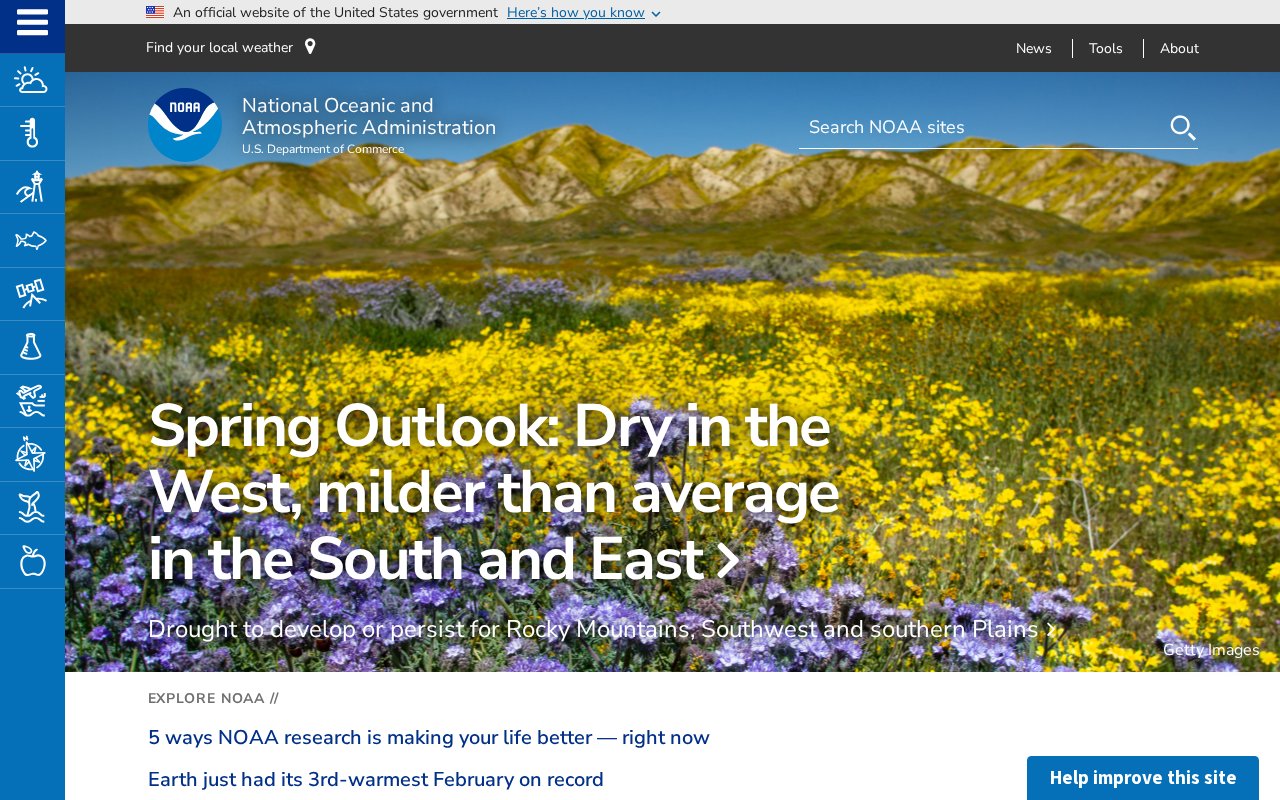Viewport: 1280px width, 800px height.
Task: Open the Spring Outlook headline link
Action: click(493, 493)
